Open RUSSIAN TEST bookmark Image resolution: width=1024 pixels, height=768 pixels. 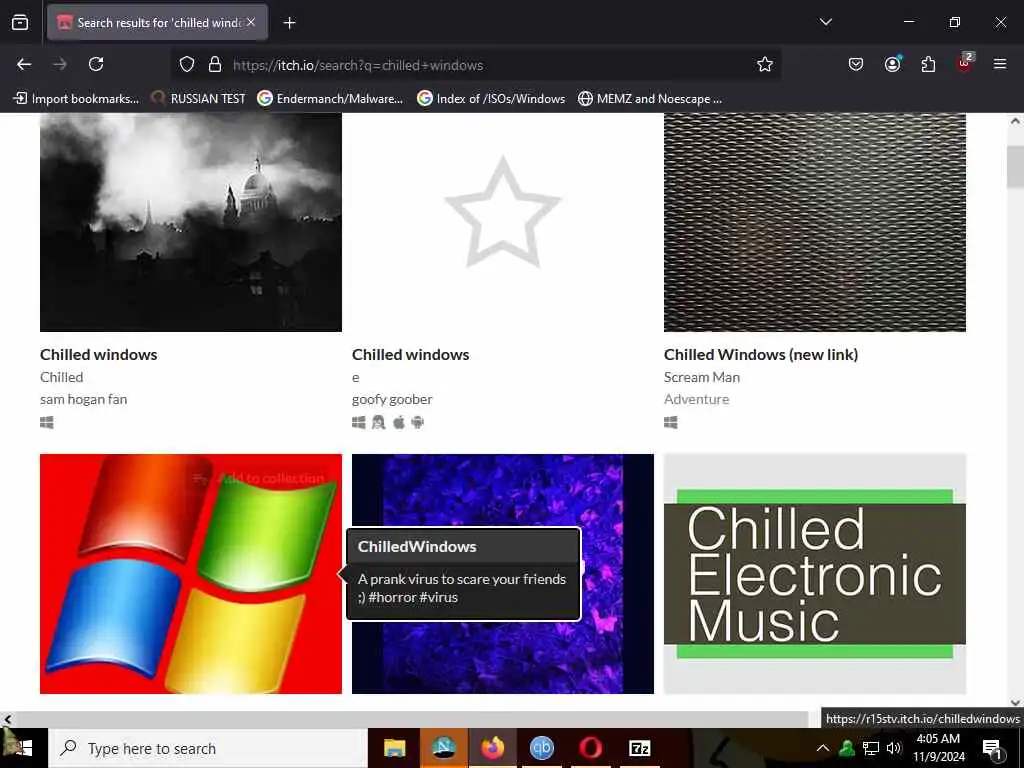pos(199,99)
